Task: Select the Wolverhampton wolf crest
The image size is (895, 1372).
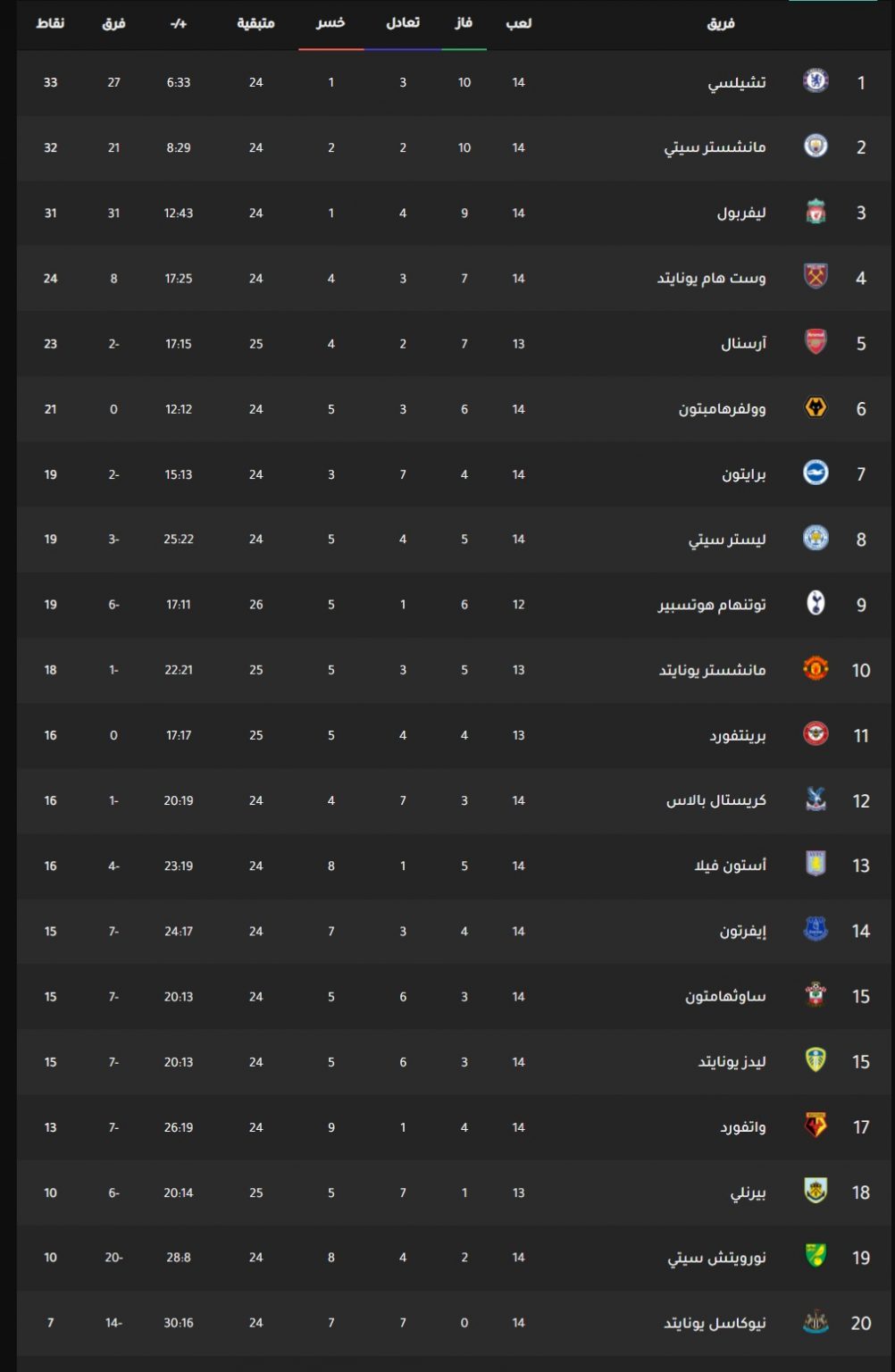Action: [816, 408]
